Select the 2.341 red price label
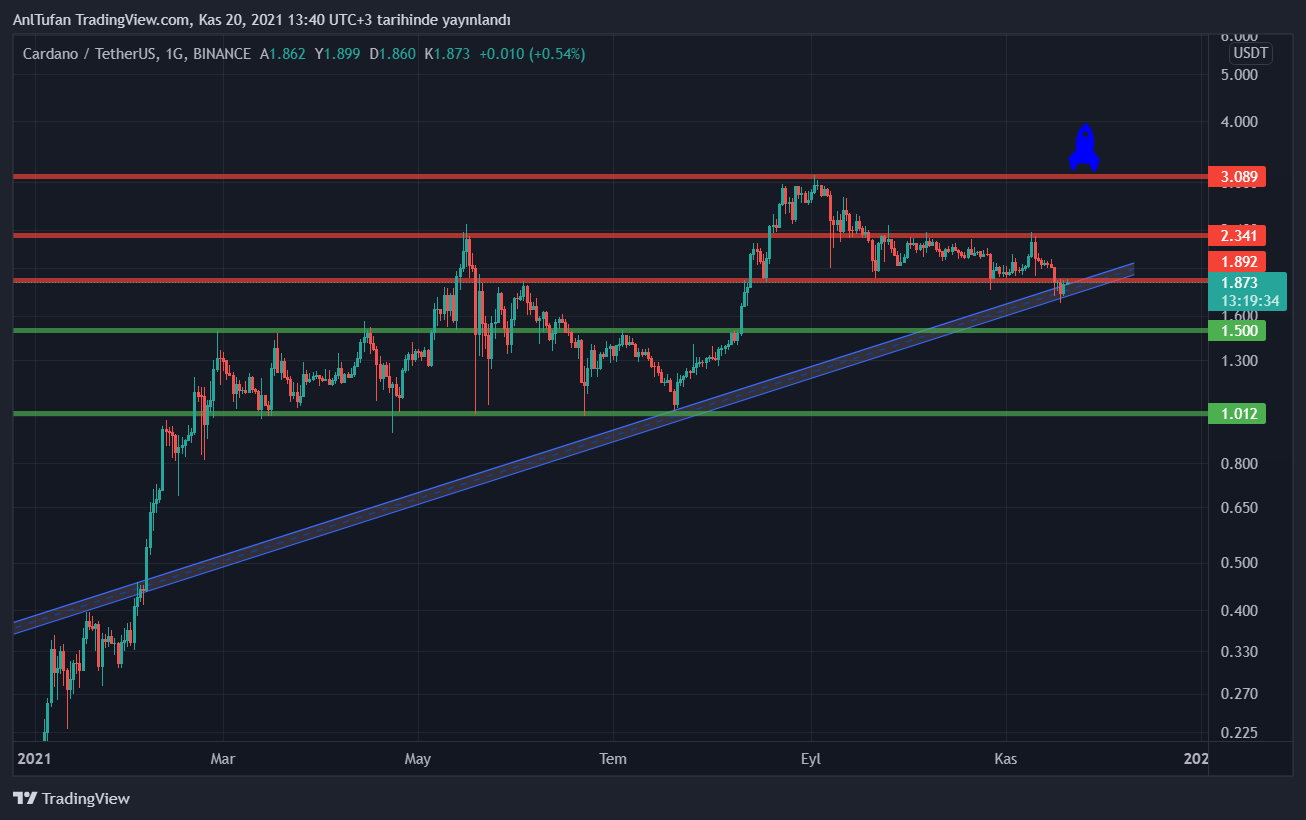 coord(1237,236)
